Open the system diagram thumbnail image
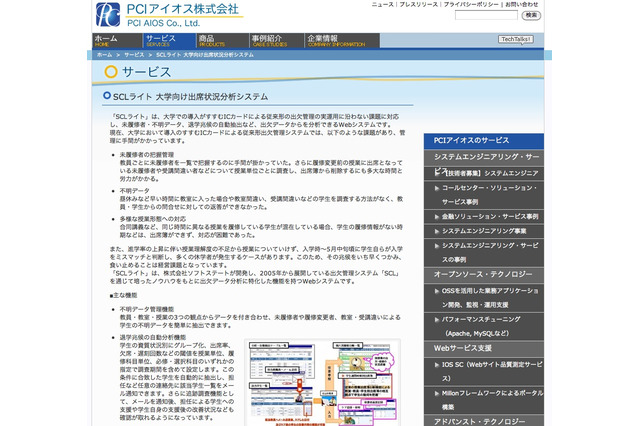 (322, 382)
